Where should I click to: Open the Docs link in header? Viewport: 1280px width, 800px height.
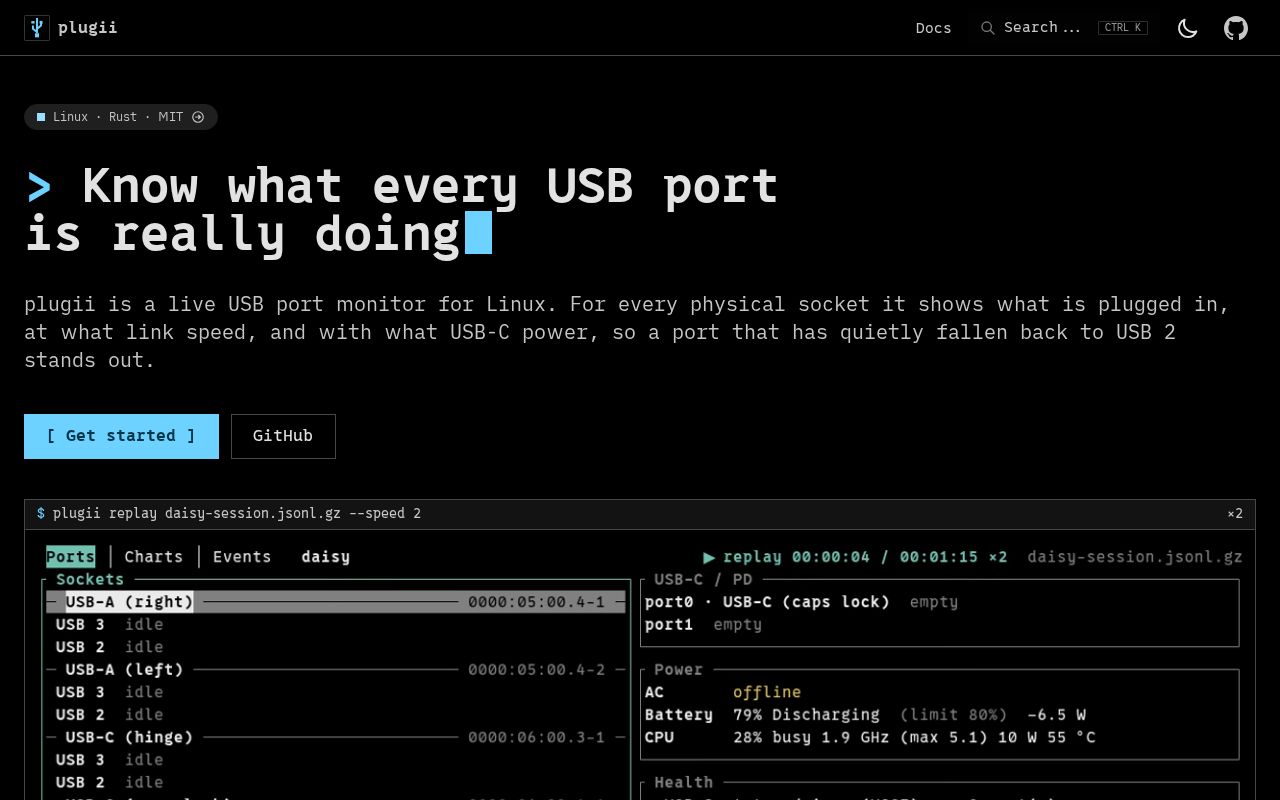(934, 28)
